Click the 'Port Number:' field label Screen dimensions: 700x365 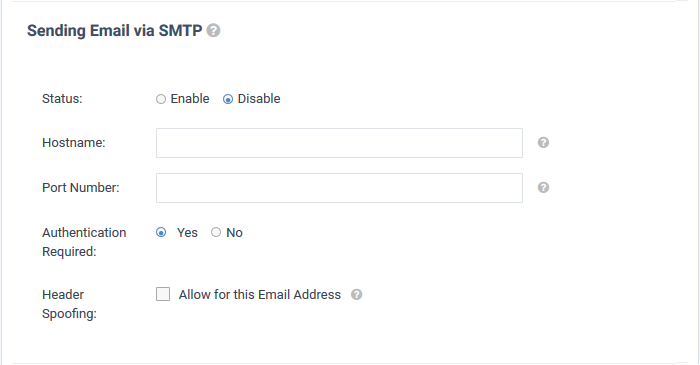click(x=81, y=187)
